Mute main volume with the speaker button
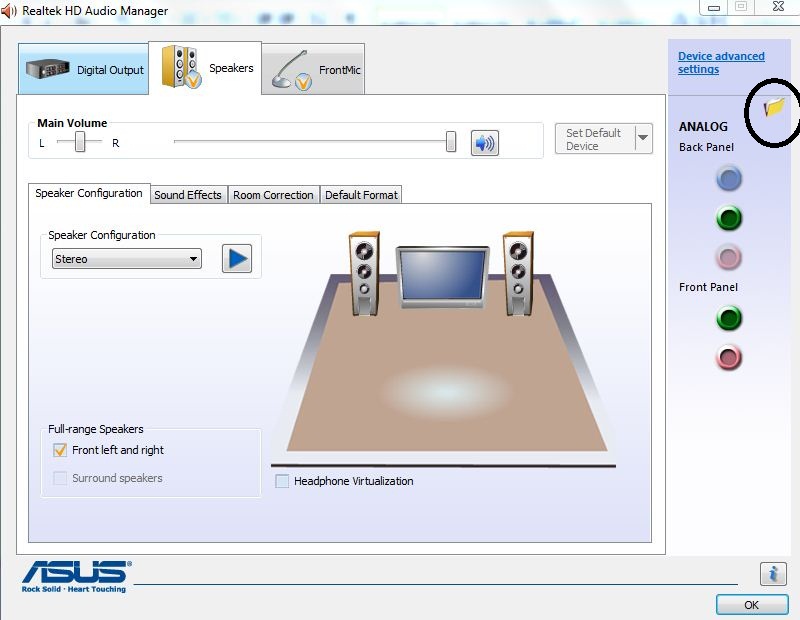Screen dimensions: 800x620 click(x=484, y=143)
